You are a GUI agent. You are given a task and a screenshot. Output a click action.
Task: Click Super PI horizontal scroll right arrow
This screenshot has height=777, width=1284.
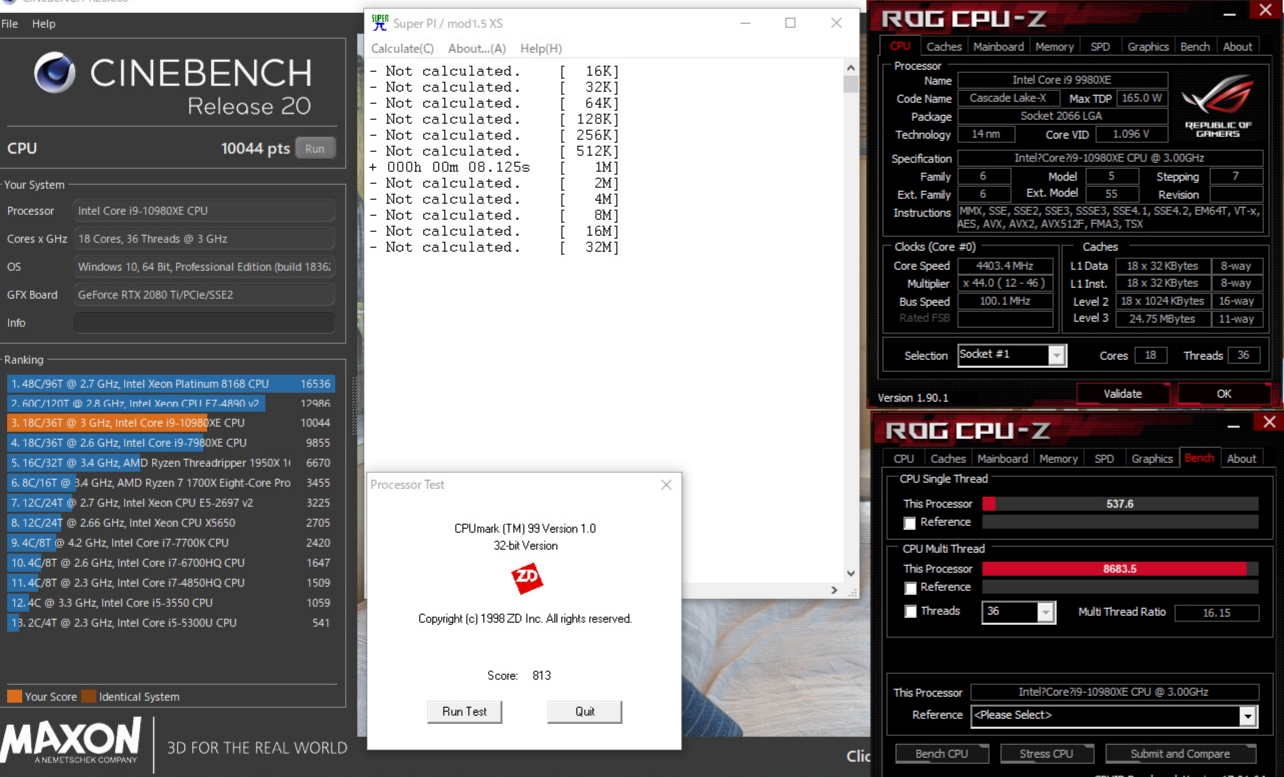(x=835, y=590)
